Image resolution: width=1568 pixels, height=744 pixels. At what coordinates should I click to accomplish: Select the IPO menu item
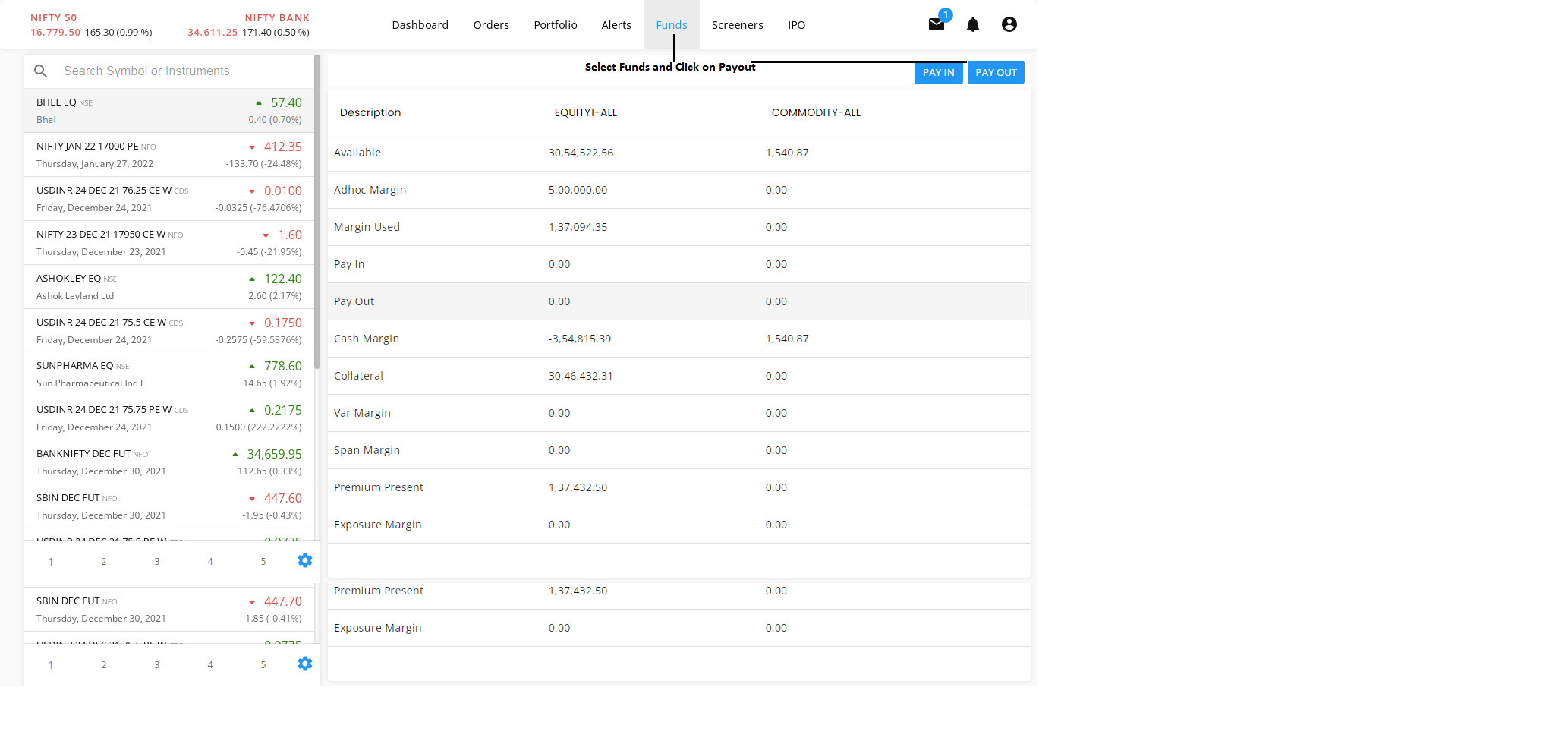pyautogui.click(x=796, y=25)
